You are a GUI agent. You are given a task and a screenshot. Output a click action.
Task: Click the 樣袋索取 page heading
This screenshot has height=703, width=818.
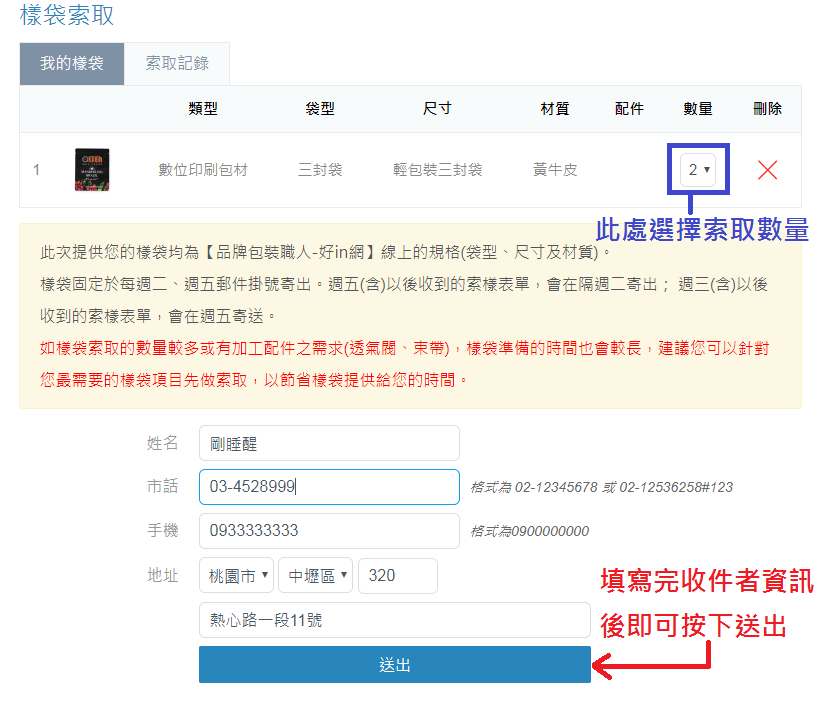pyautogui.click(x=67, y=15)
